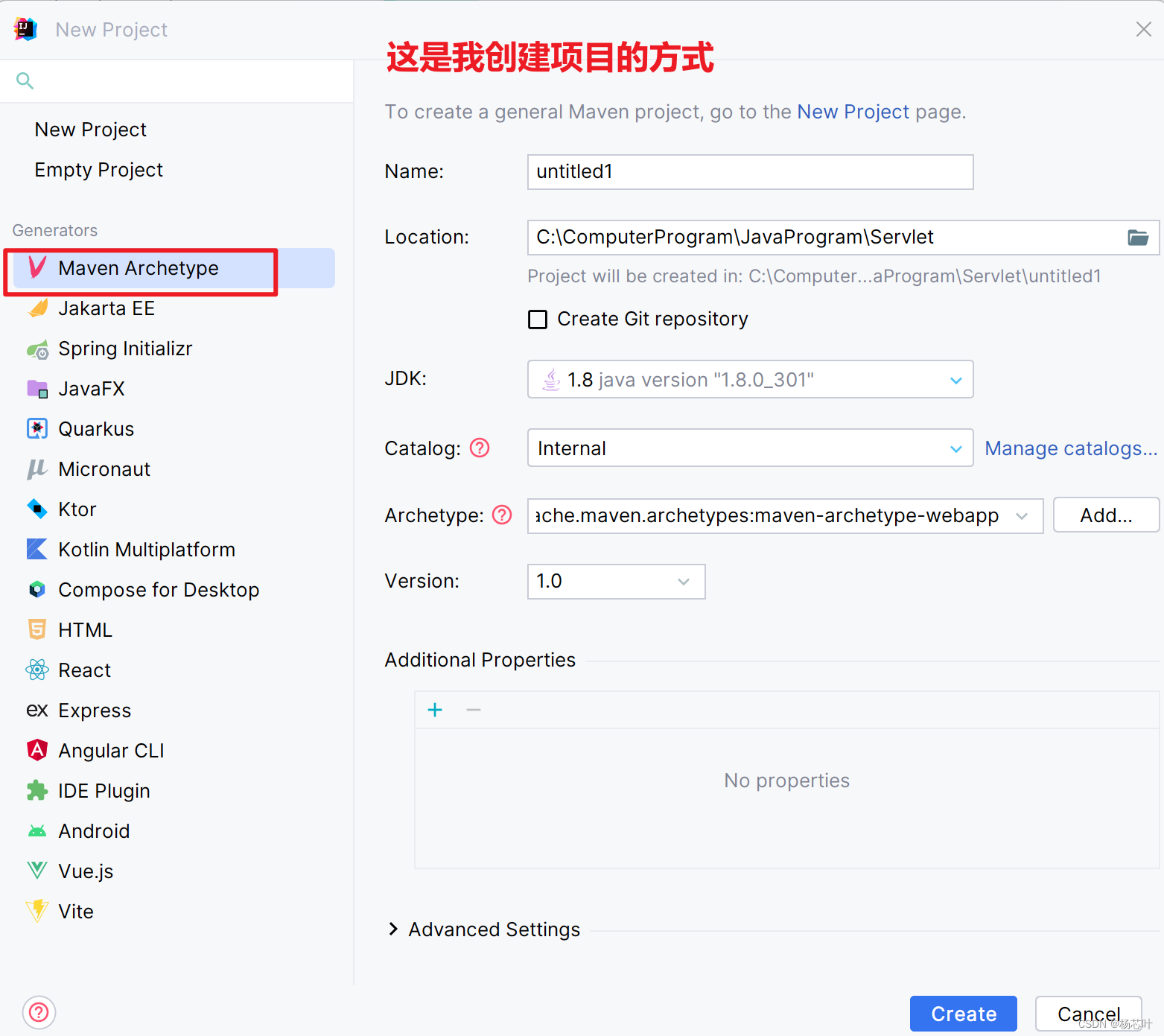Click the JavaFX folder icon

pyautogui.click(x=37, y=389)
